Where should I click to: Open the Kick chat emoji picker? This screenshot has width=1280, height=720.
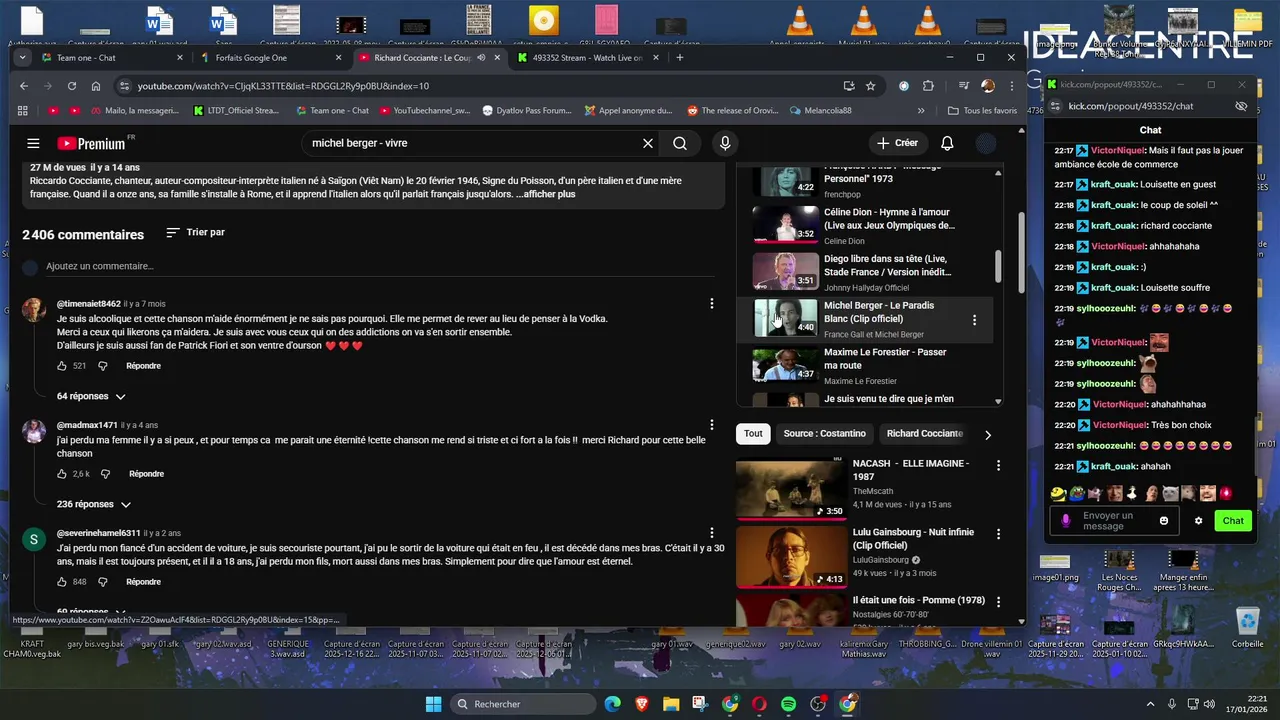[1164, 521]
